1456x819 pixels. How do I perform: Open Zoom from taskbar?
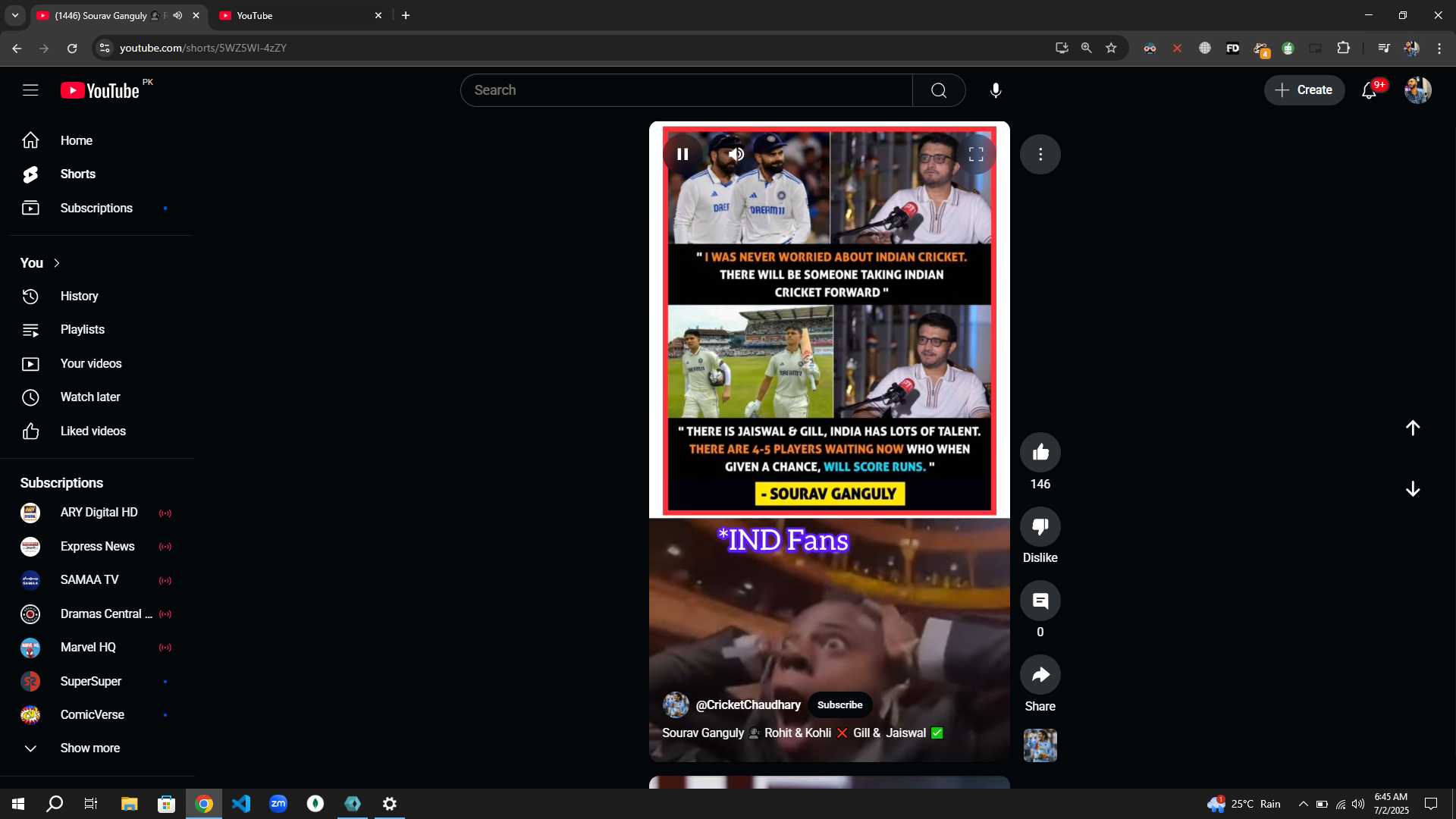pyautogui.click(x=278, y=804)
